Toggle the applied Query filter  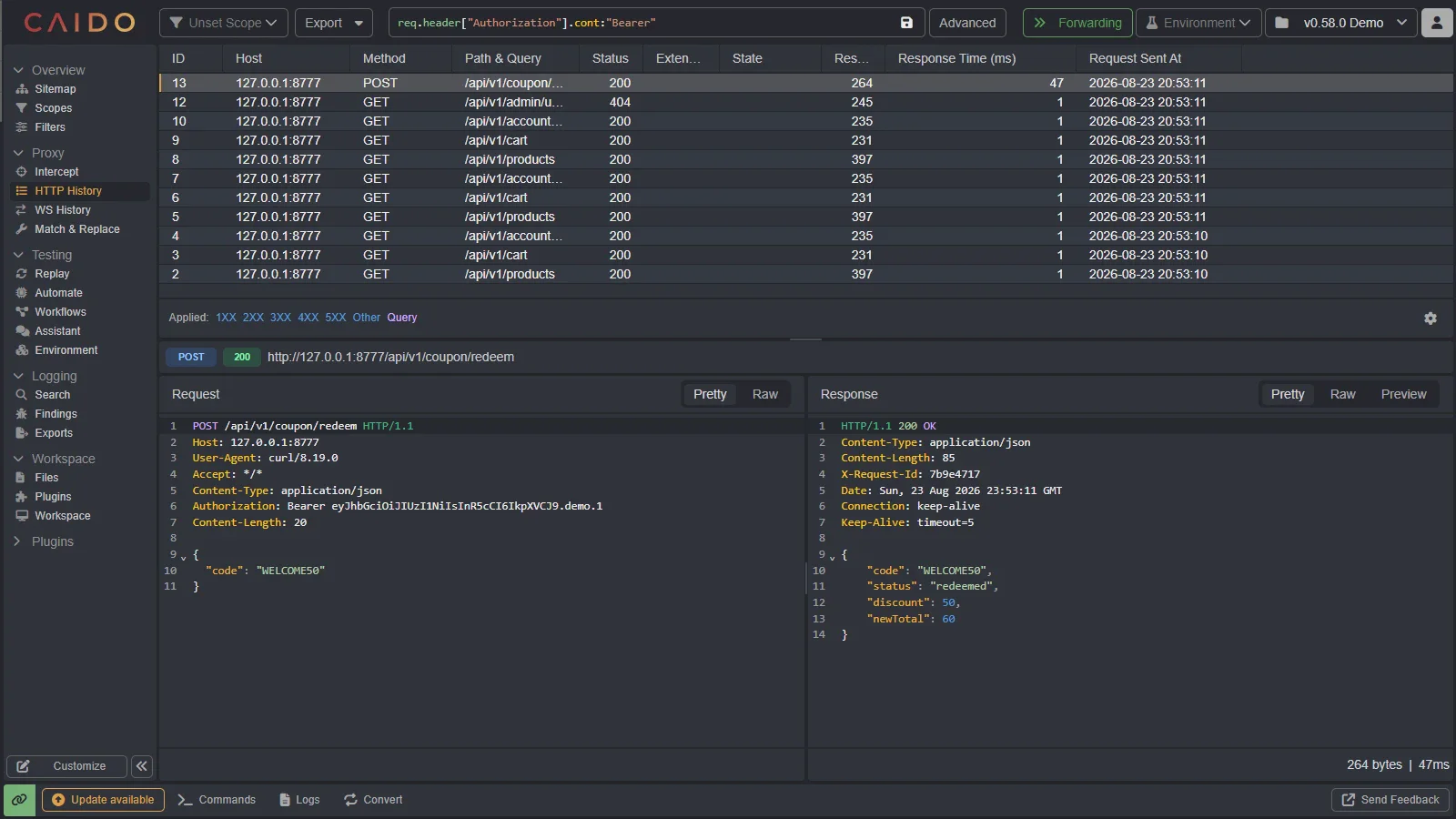coord(402,318)
